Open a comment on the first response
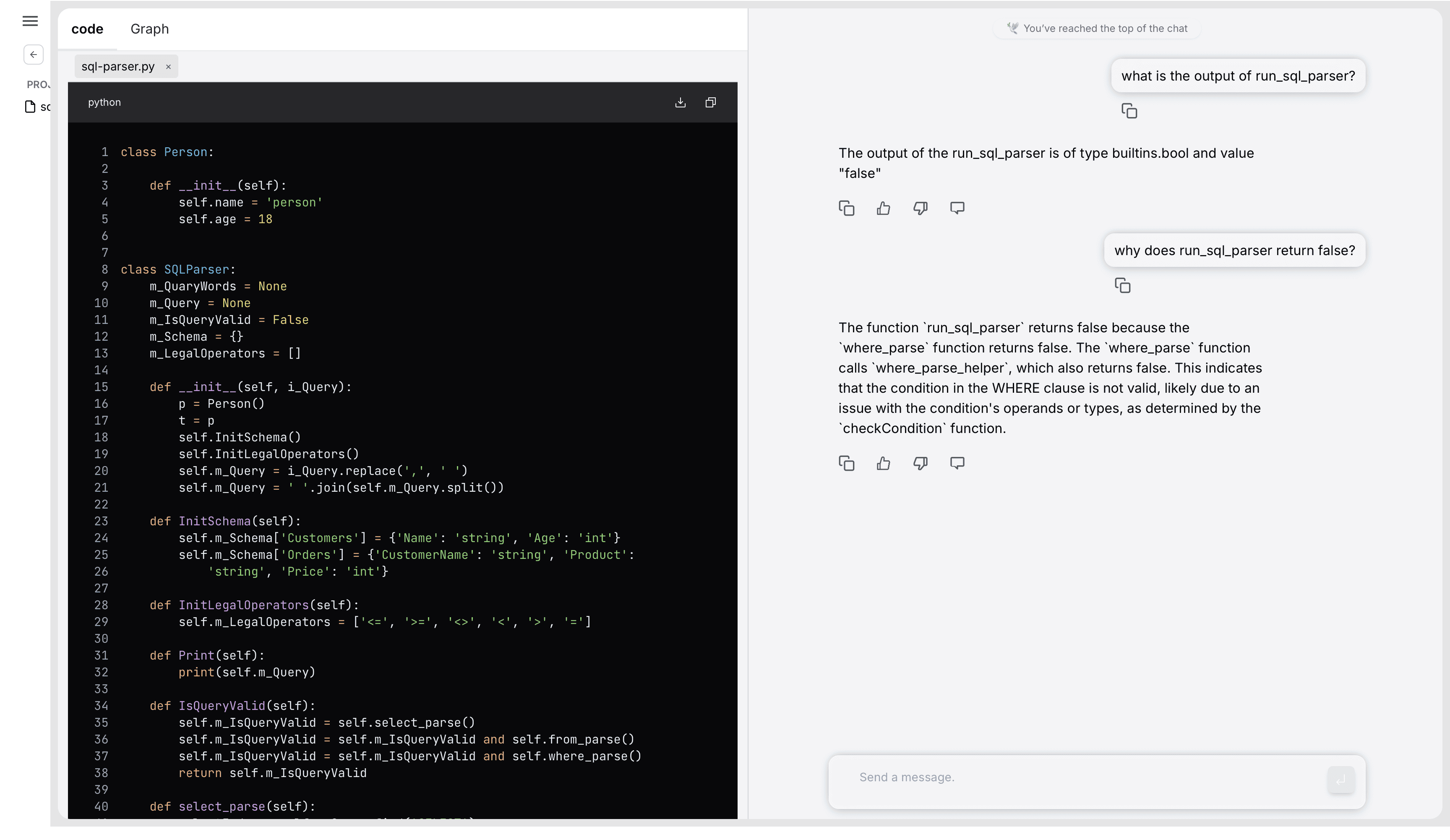Screen dimensions: 1450x840 tap(957, 208)
